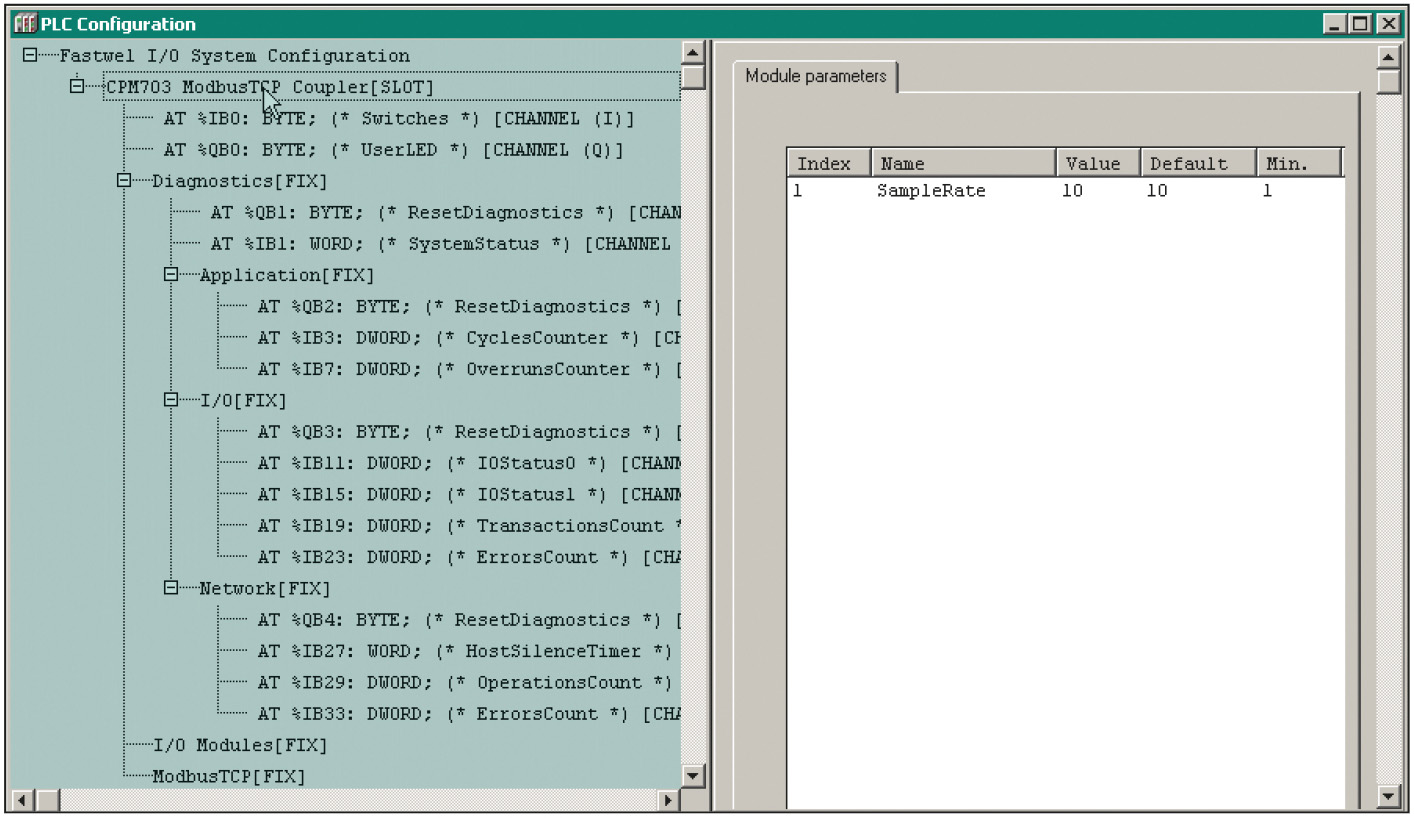
Task: Click the tree pane scroll right arrow
Action: point(669,799)
